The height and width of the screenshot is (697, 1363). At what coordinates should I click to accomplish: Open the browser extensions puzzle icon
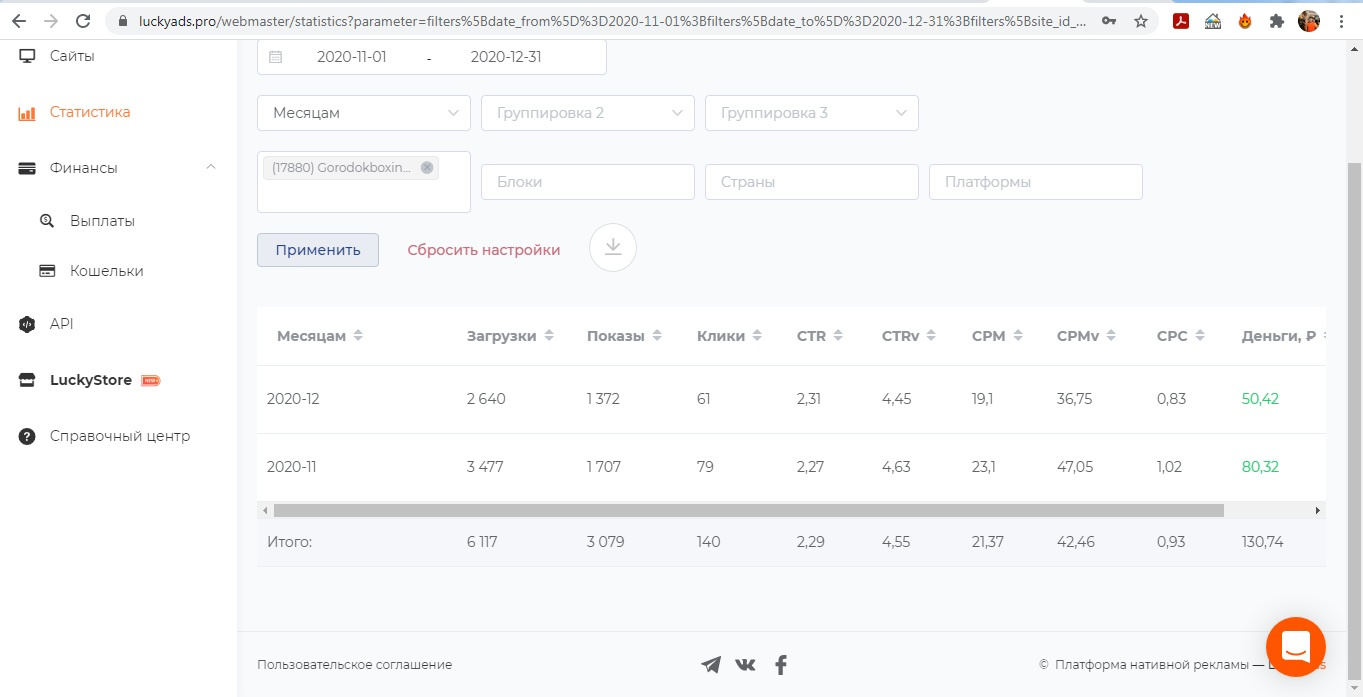coord(1276,21)
